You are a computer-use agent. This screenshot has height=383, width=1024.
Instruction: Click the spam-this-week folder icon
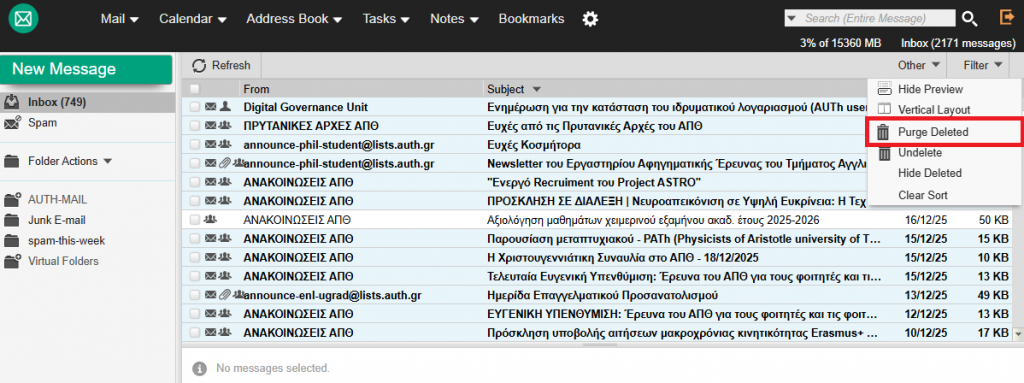[11, 241]
